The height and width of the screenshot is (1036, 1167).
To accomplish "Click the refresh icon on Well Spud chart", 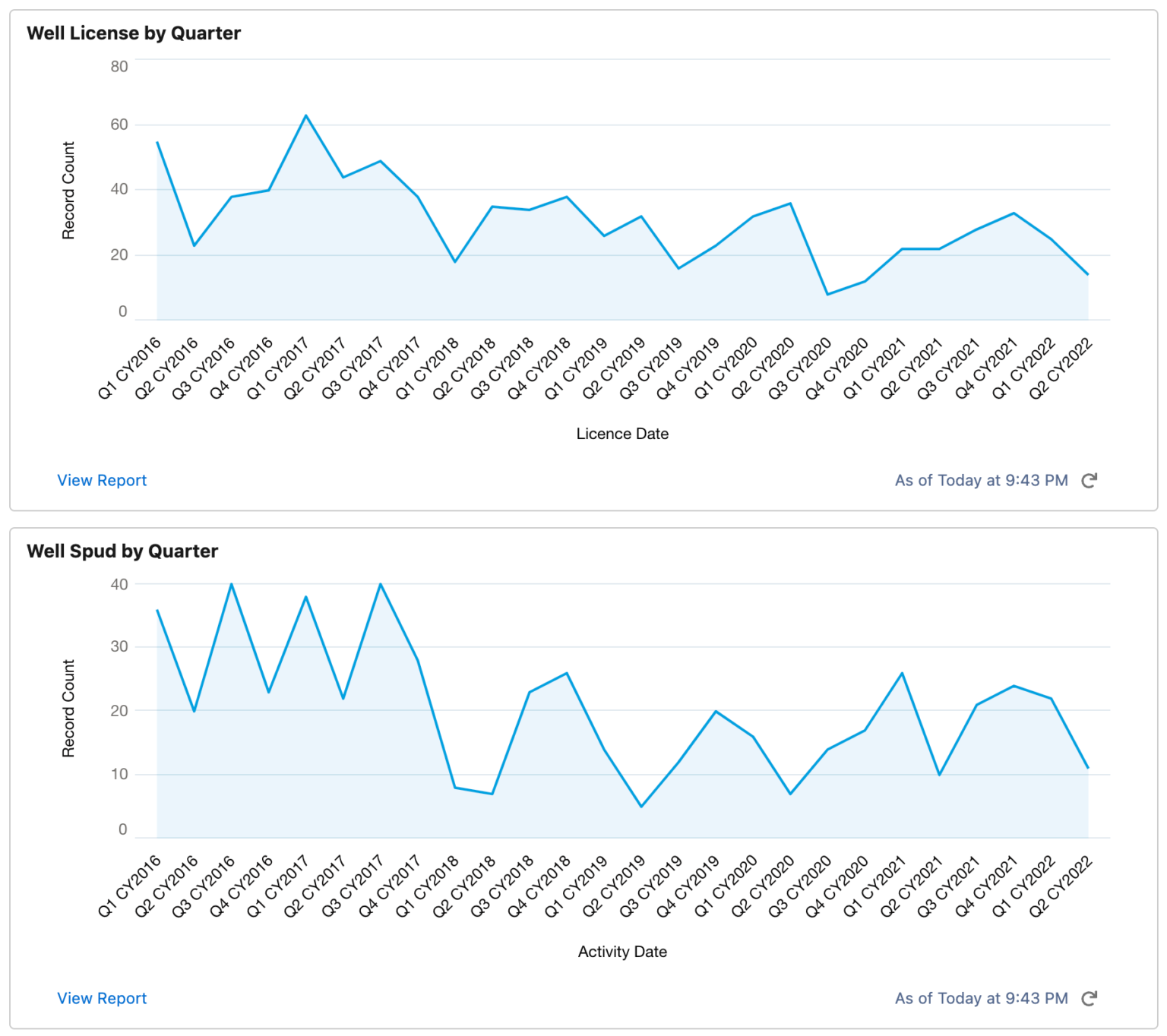I will pyautogui.click(x=1090, y=998).
